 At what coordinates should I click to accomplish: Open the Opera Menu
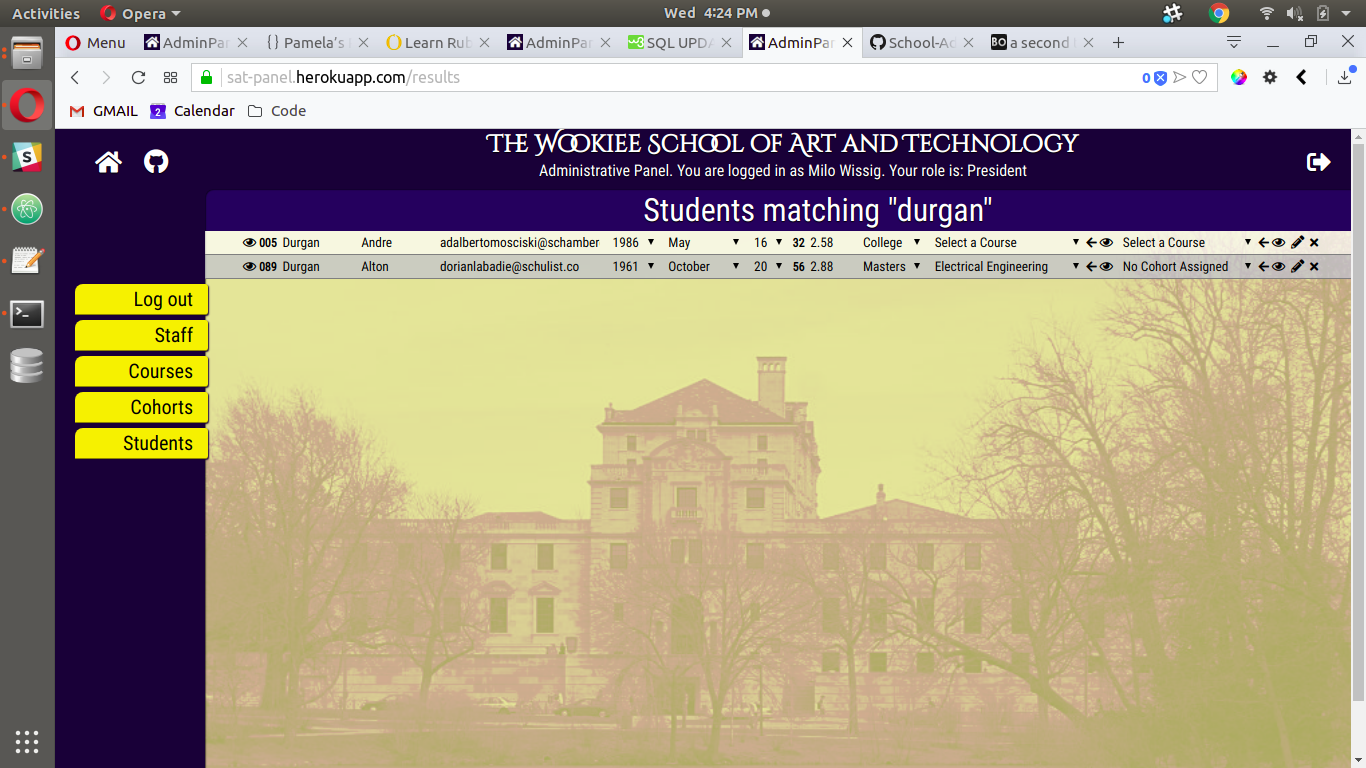pyautogui.click(x=95, y=42)
